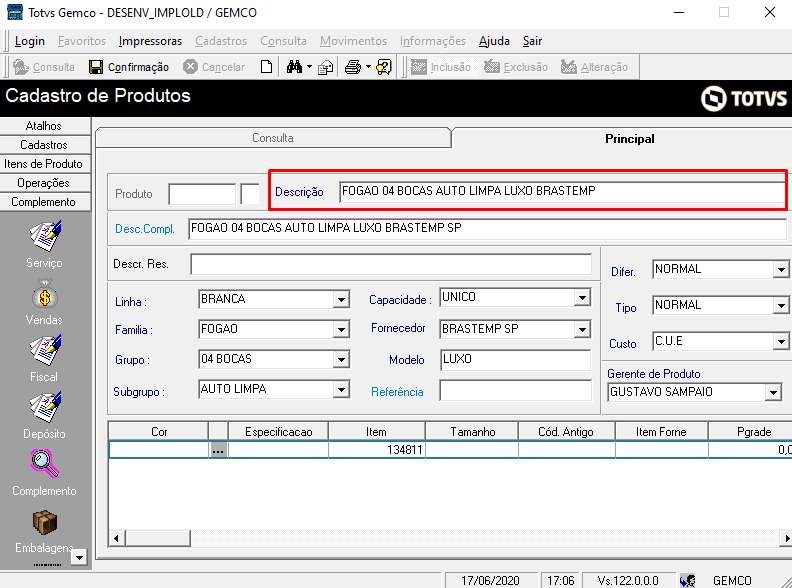Click the printer toolbar icon
The height and width of the screenshot is (588, 792).
(x=353, y=67)
